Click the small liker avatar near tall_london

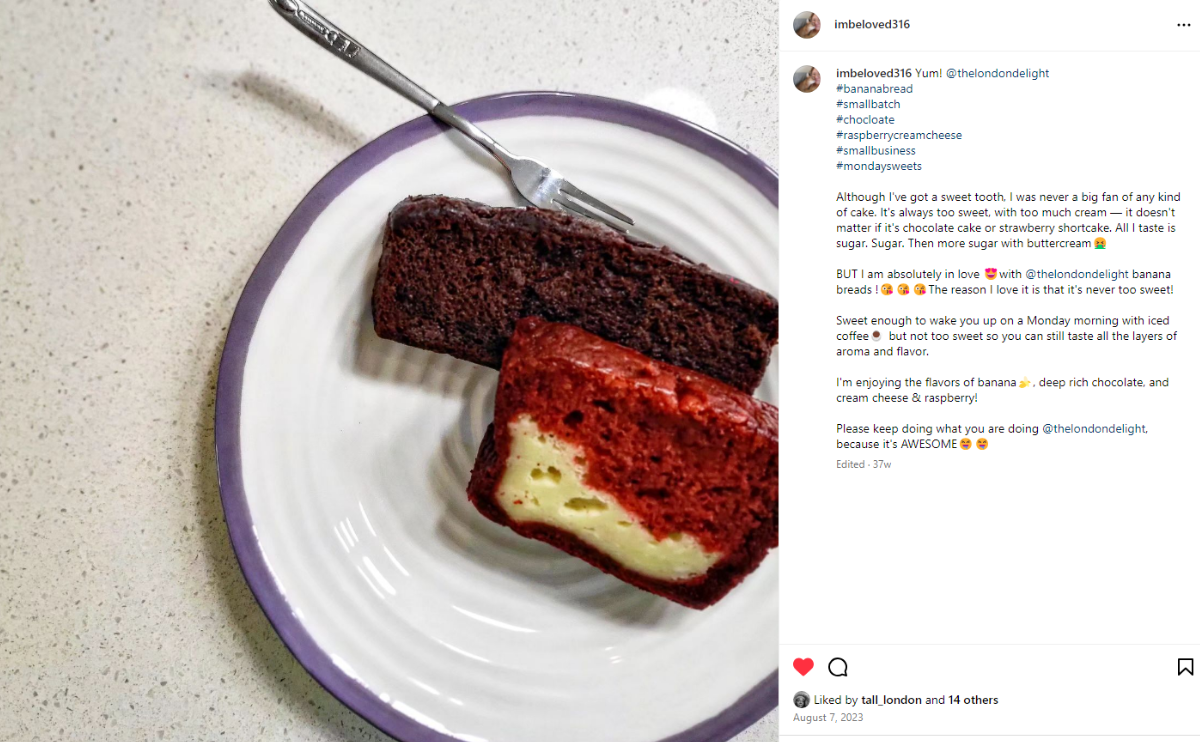801,700
